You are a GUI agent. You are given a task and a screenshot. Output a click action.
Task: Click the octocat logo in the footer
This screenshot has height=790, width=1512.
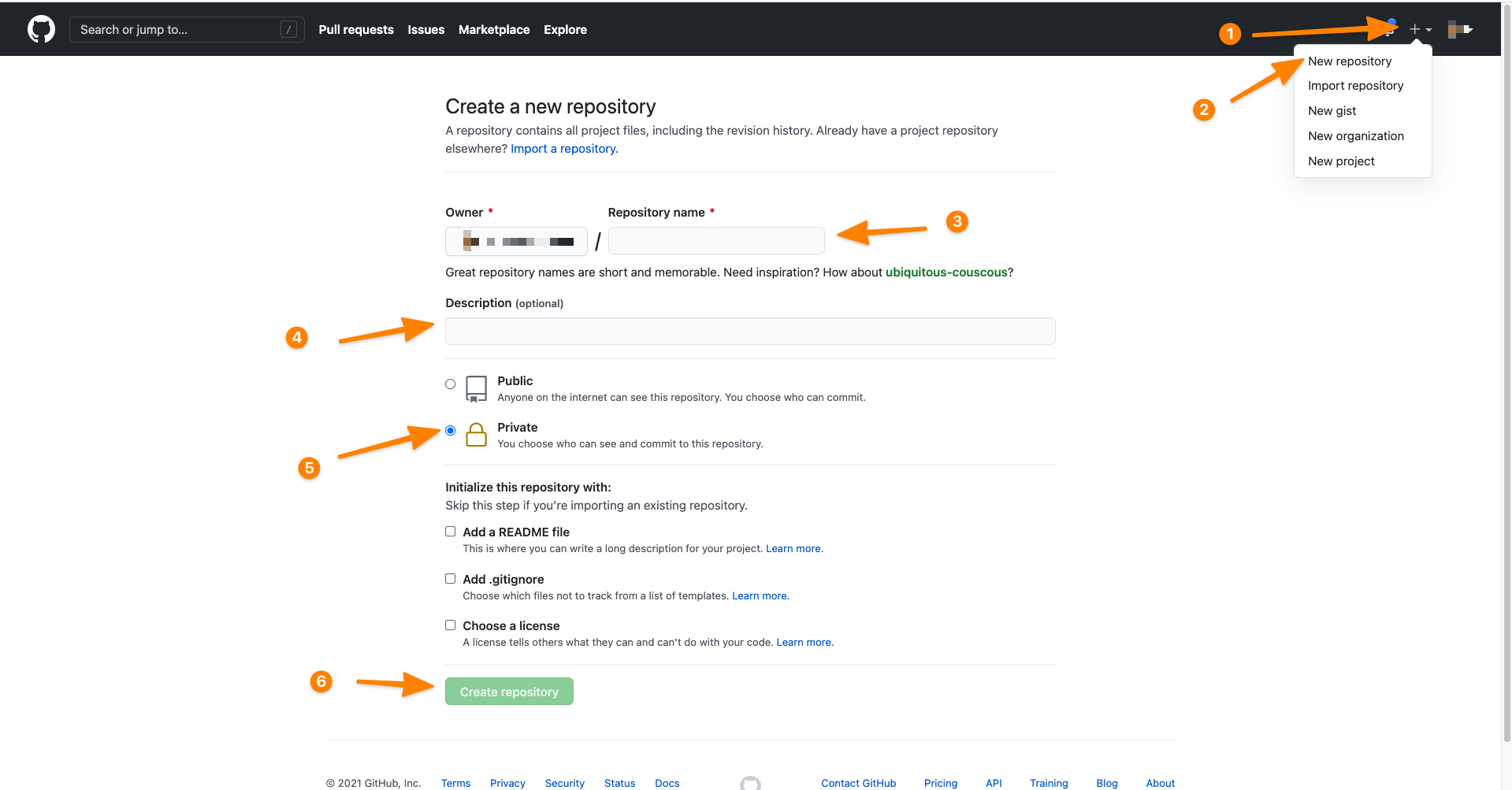click(750, 783)
